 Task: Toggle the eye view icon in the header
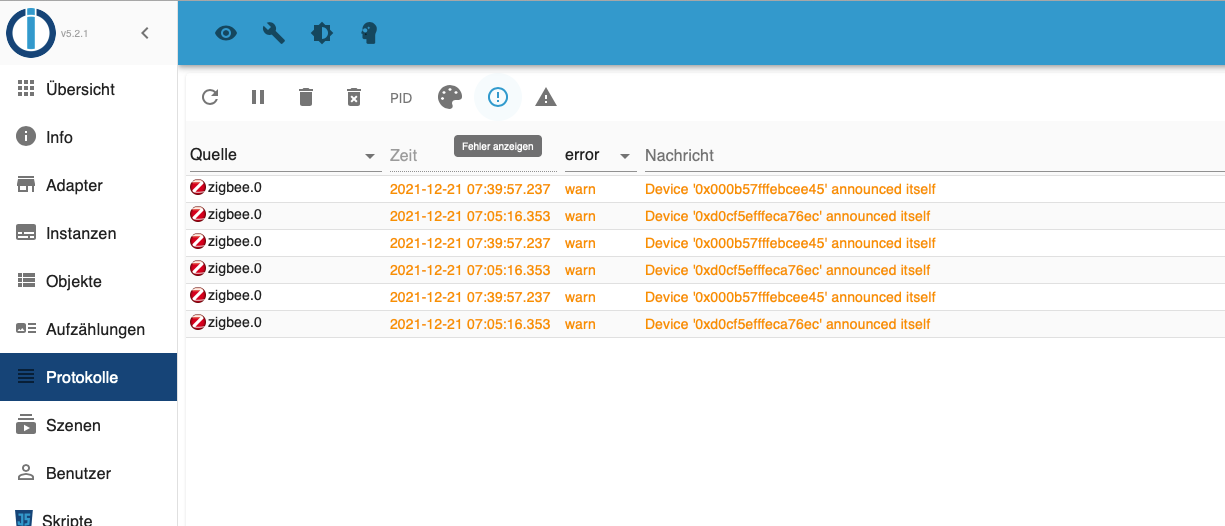click(227, 33)
